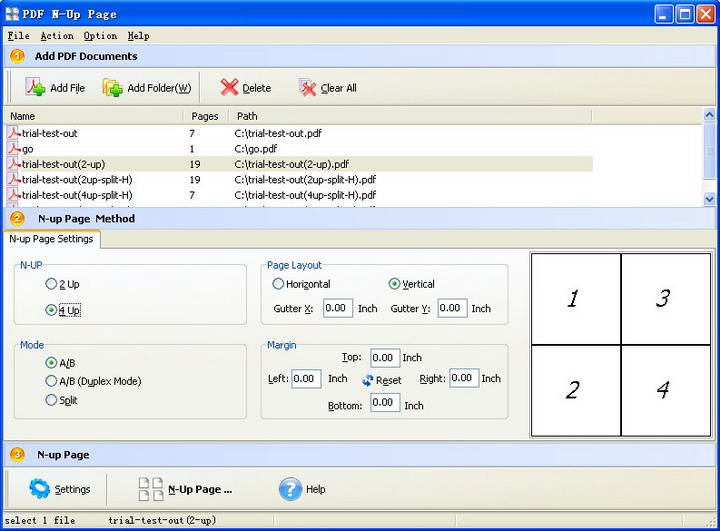Click PDF icon of trial-test-out(4up-split-H) row
The image size is (720, 531).
(14, 195)
